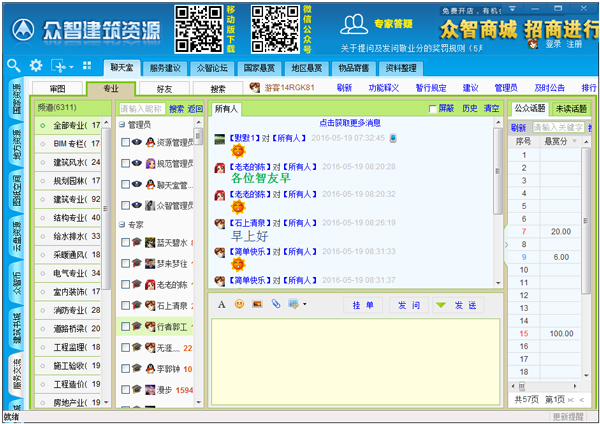Click the magnifier search icon in toolbar
600x424 pixels.
[14, 66]
